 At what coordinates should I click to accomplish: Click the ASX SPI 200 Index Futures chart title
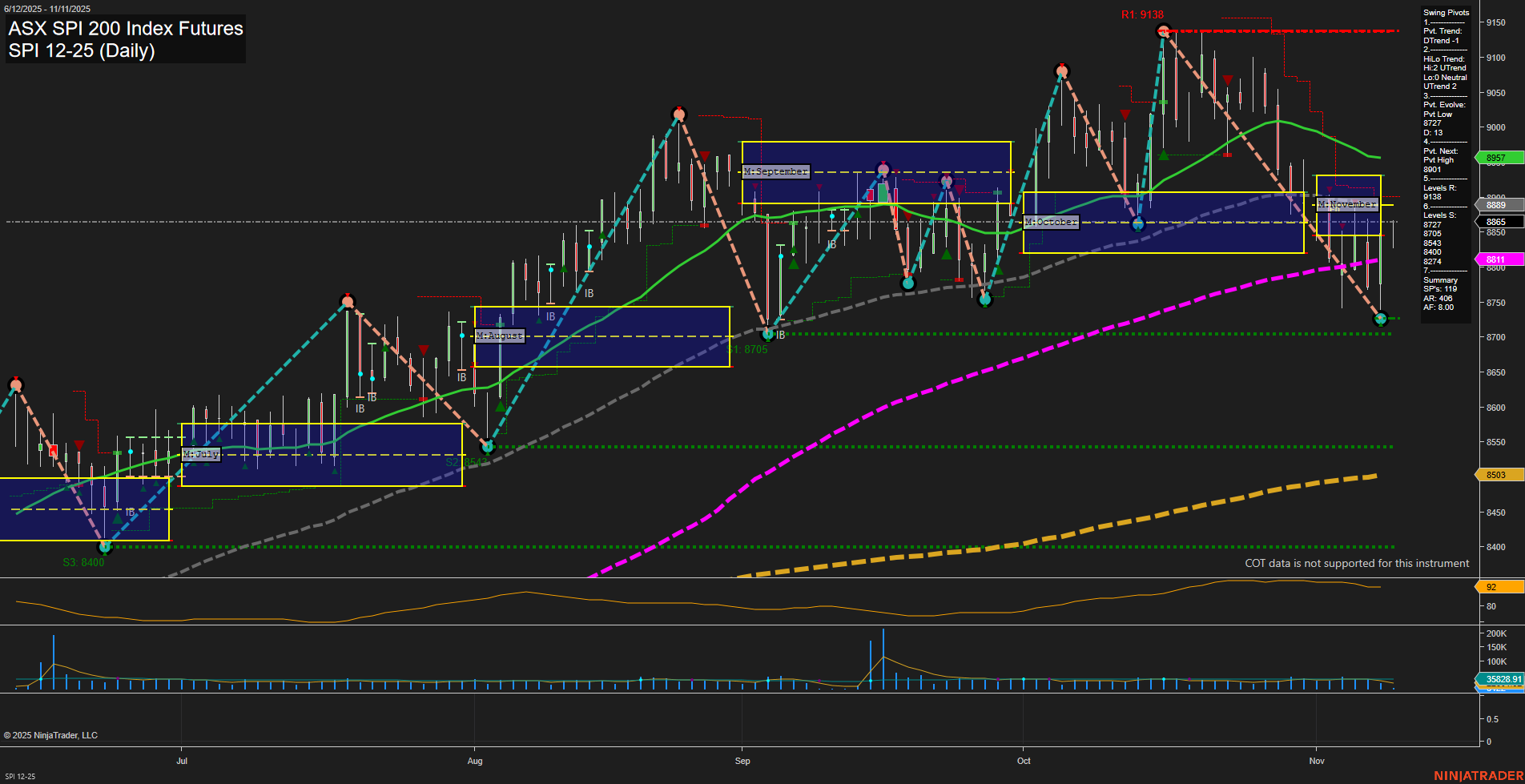125,29
